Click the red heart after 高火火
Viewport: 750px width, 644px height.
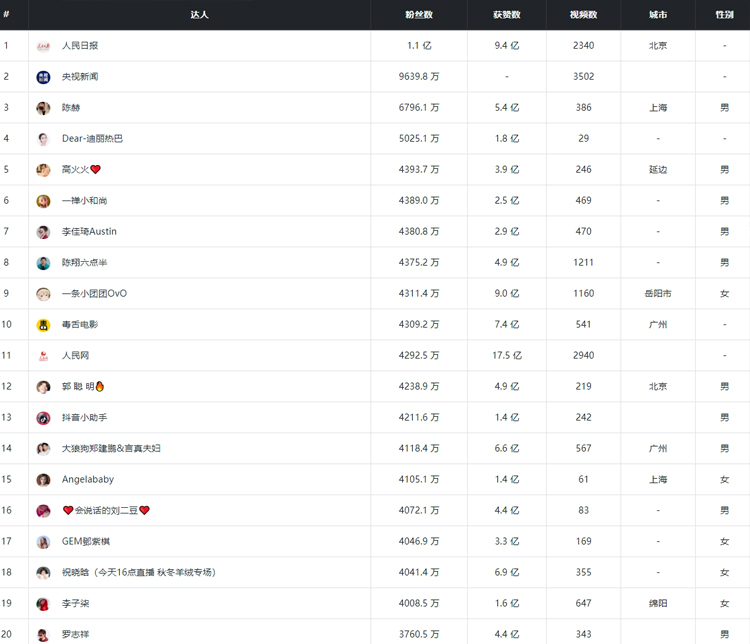tap(96, 169)
